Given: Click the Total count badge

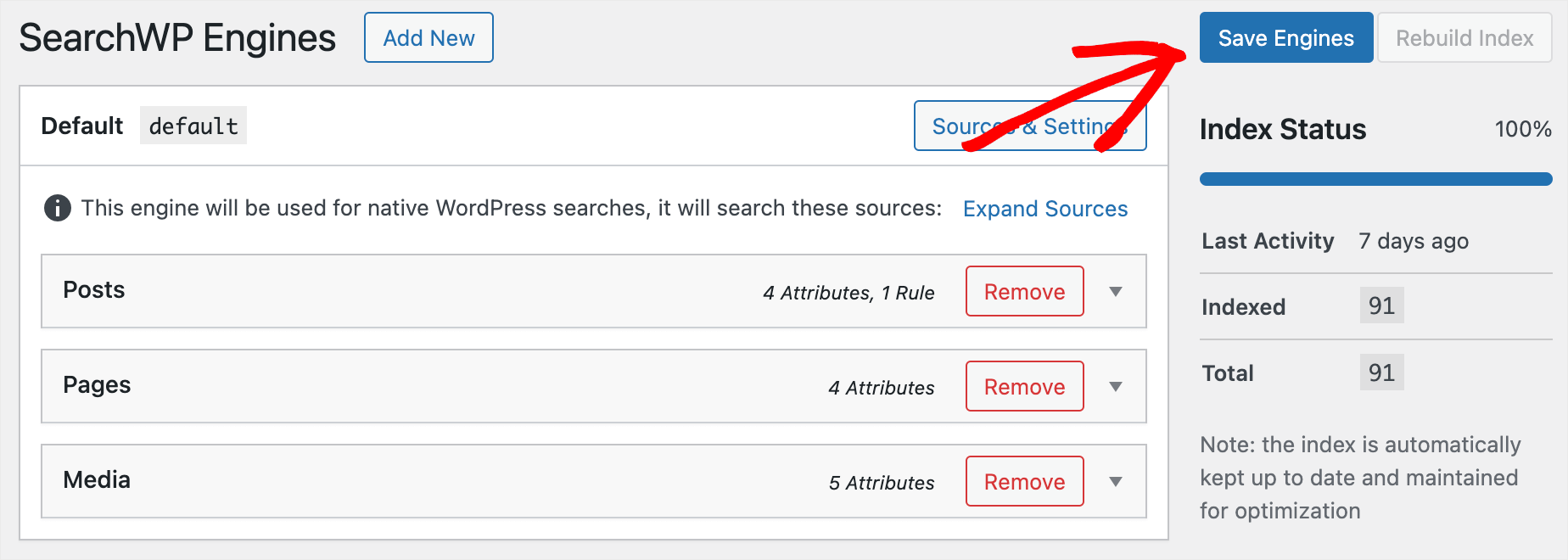Looking at the screenshot, I should tap(1381, 372).
